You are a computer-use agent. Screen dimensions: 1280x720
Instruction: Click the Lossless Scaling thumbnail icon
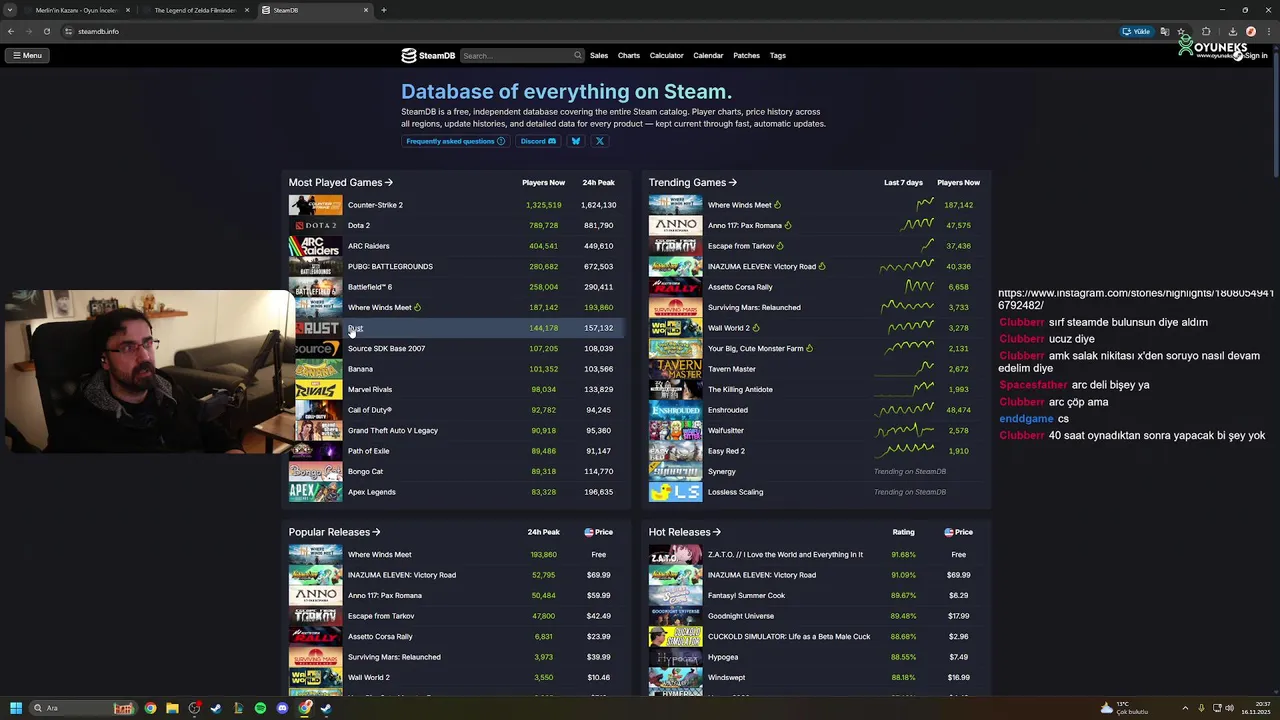click(x=675, y=492)
